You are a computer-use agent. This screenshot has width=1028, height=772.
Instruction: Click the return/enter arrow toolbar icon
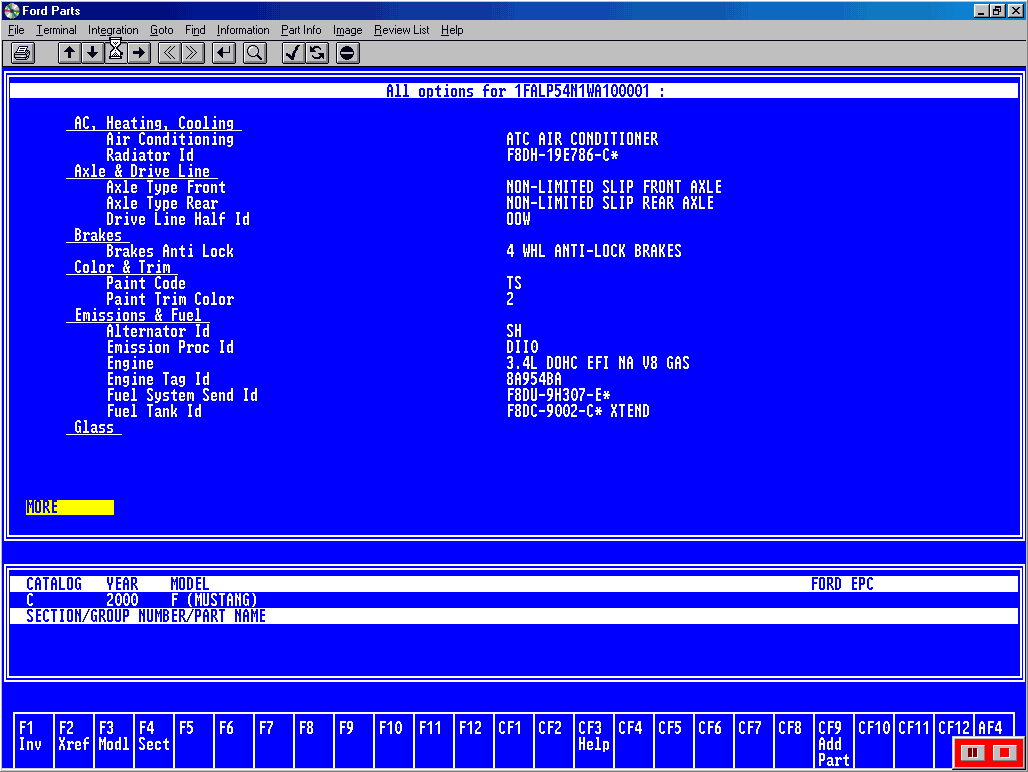(224, 53)
